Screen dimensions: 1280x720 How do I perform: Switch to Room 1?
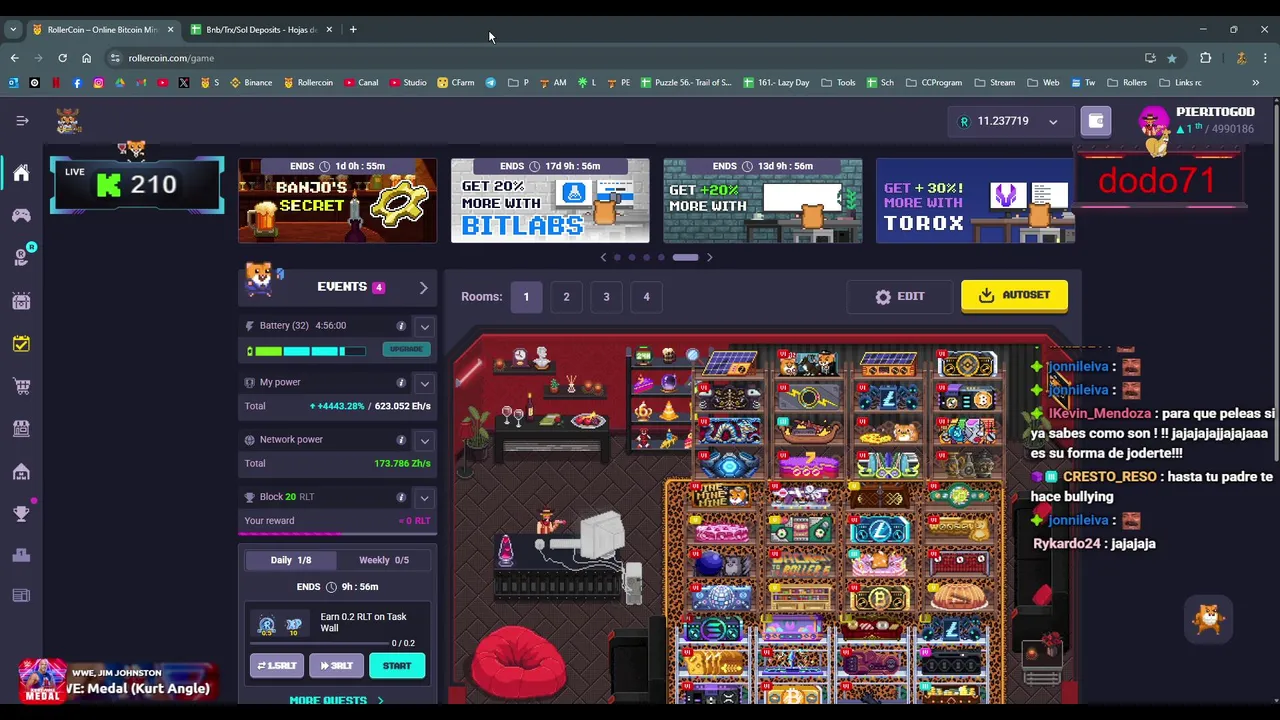(x=526, y=297)
